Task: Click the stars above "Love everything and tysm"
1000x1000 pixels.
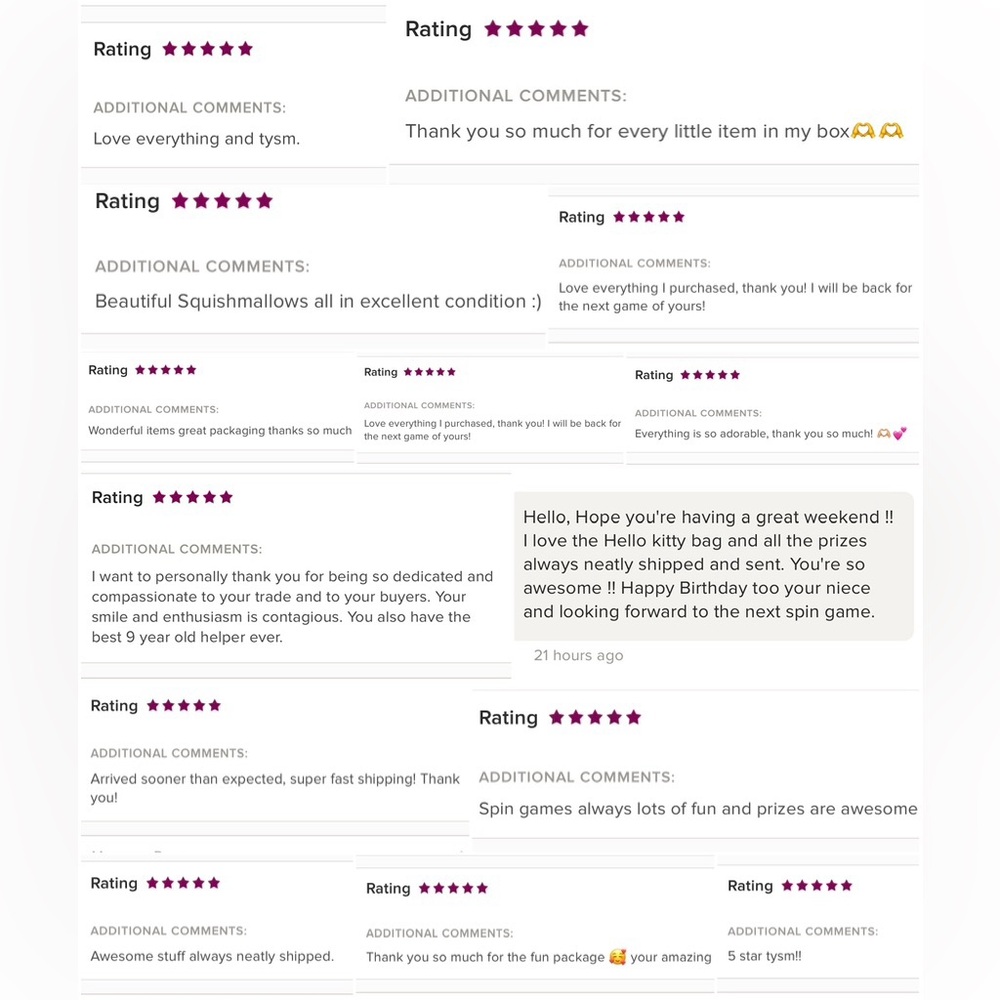Action: point(208,49)
